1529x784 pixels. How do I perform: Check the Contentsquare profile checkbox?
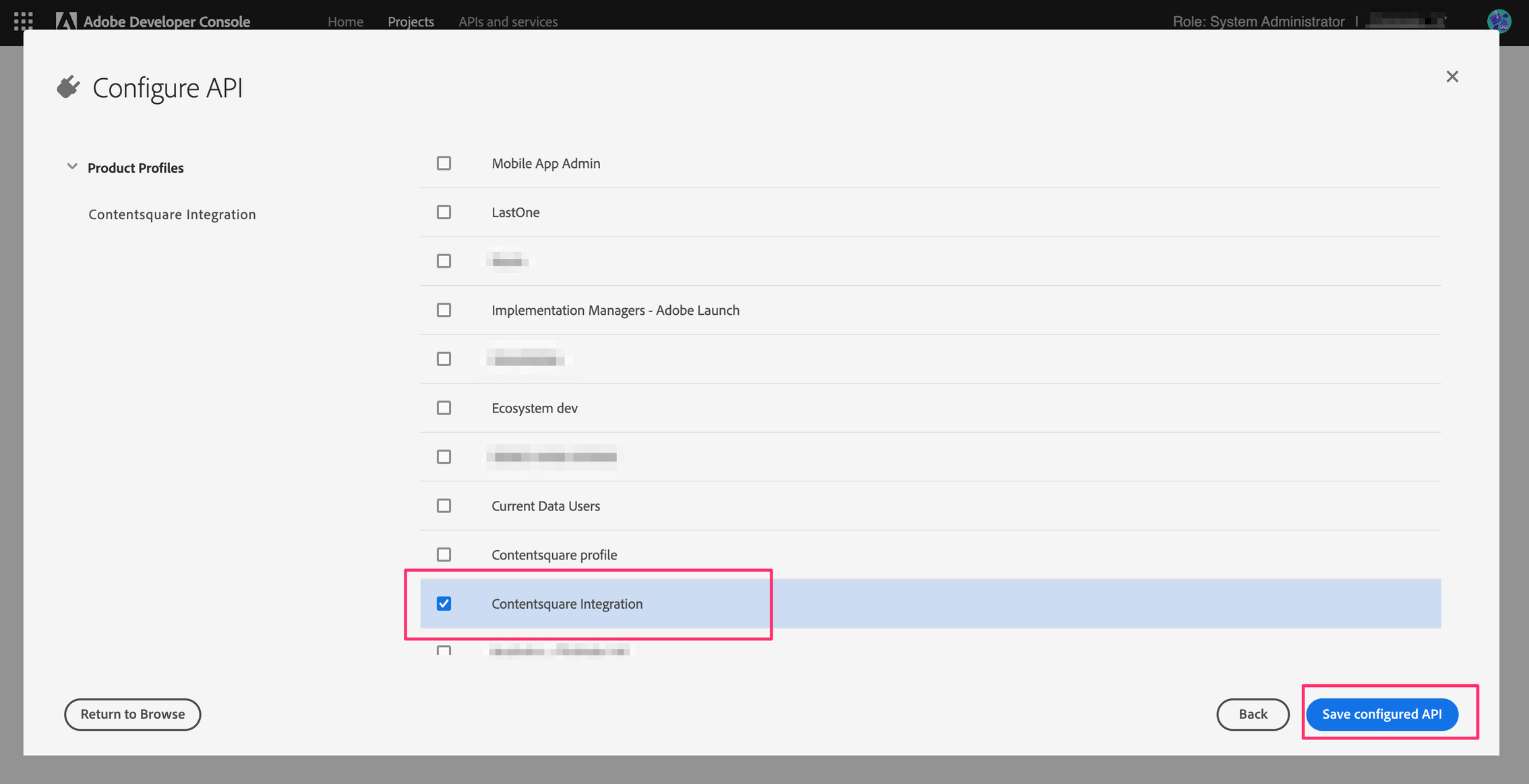tap(444, 555)
